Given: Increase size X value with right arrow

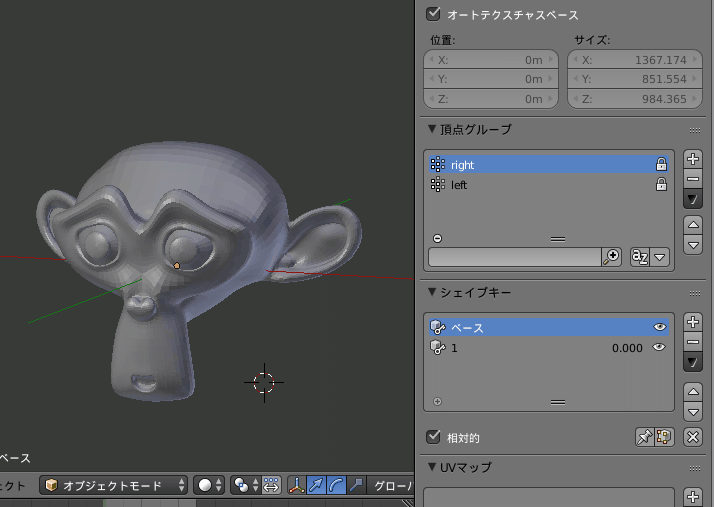Looking at the screenshot, I should tap(695, 59).
